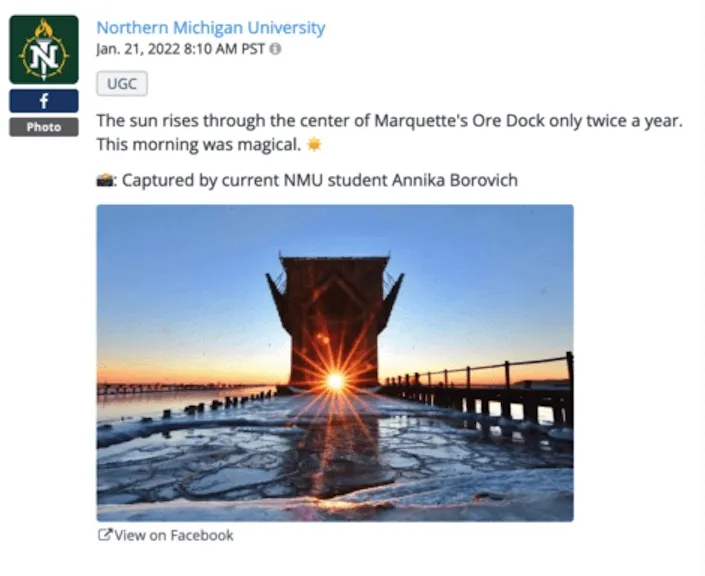Click the Facebook 'f' badge
The width and height of the screenshot is (705, 576).
44,101
